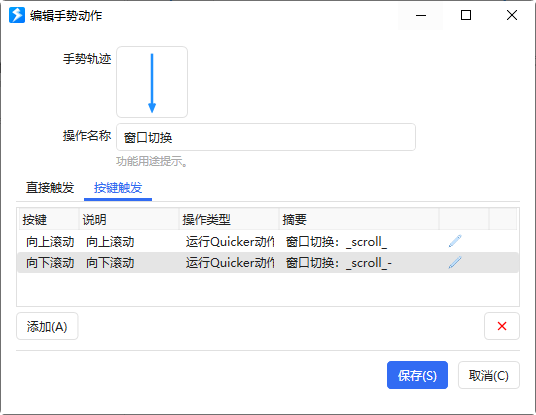This screenshot has width=536, height=415.
Task: Switch to the 直接触发 tab
Action: (50, 188)
